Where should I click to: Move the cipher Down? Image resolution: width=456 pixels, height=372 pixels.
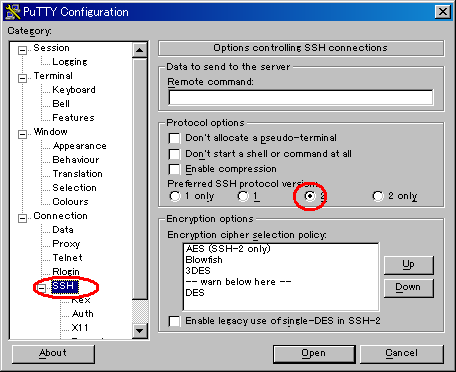(x=409, y=288)
